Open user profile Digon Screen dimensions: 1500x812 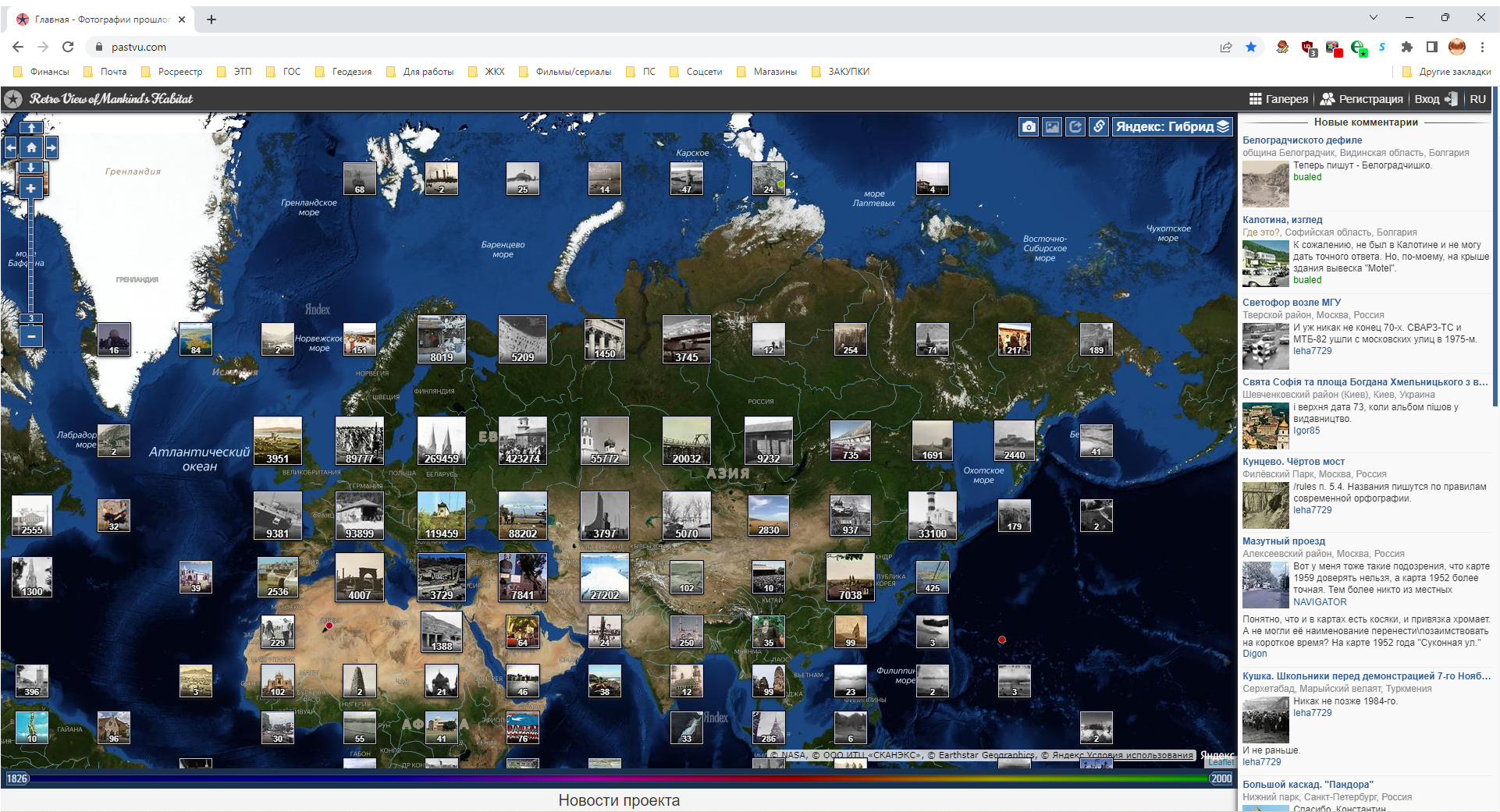pos(1255,654)
